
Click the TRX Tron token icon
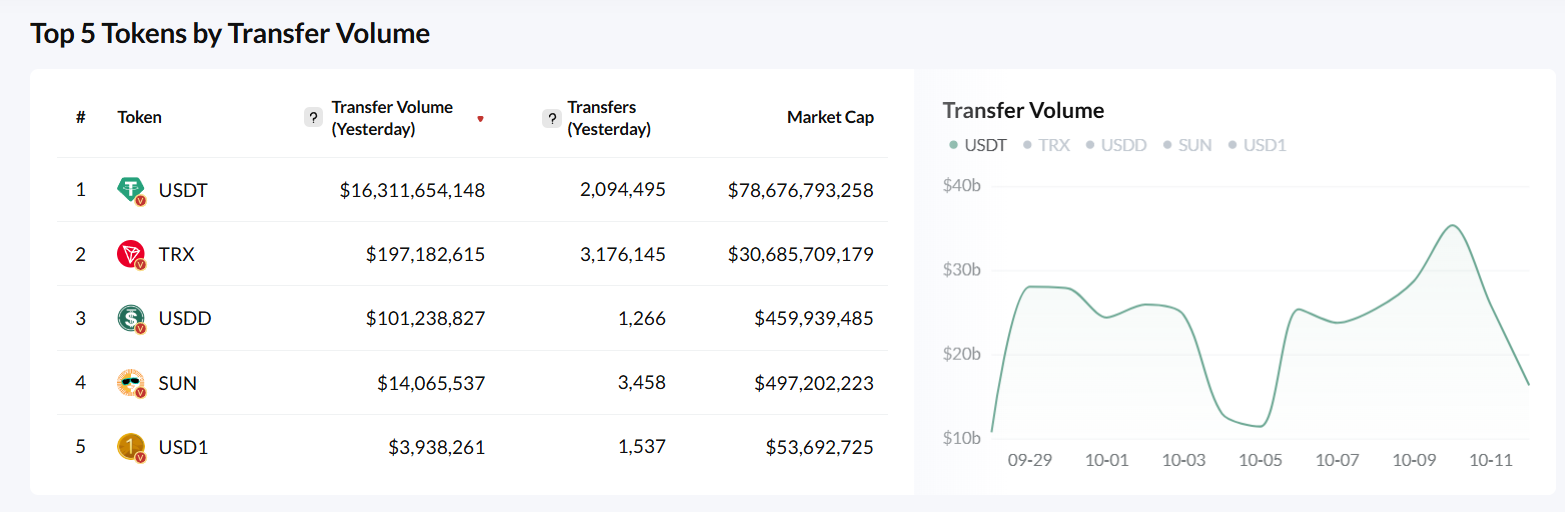pyautogui.click(x=131, y=254)
